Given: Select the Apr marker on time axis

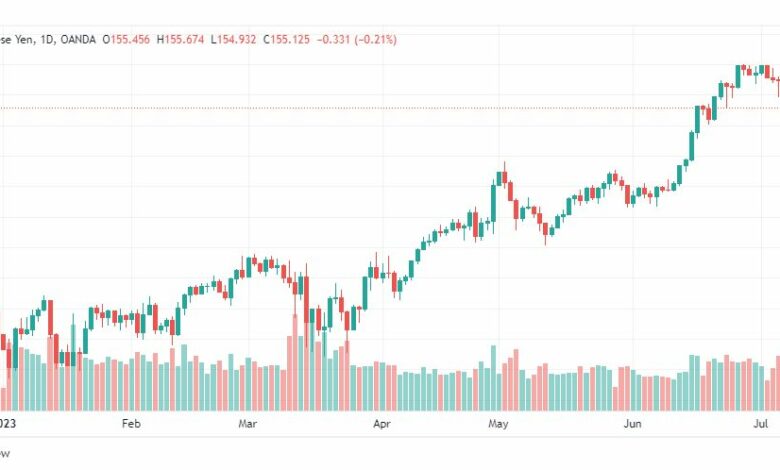Looking at the screenshot, I should [382, 424].
